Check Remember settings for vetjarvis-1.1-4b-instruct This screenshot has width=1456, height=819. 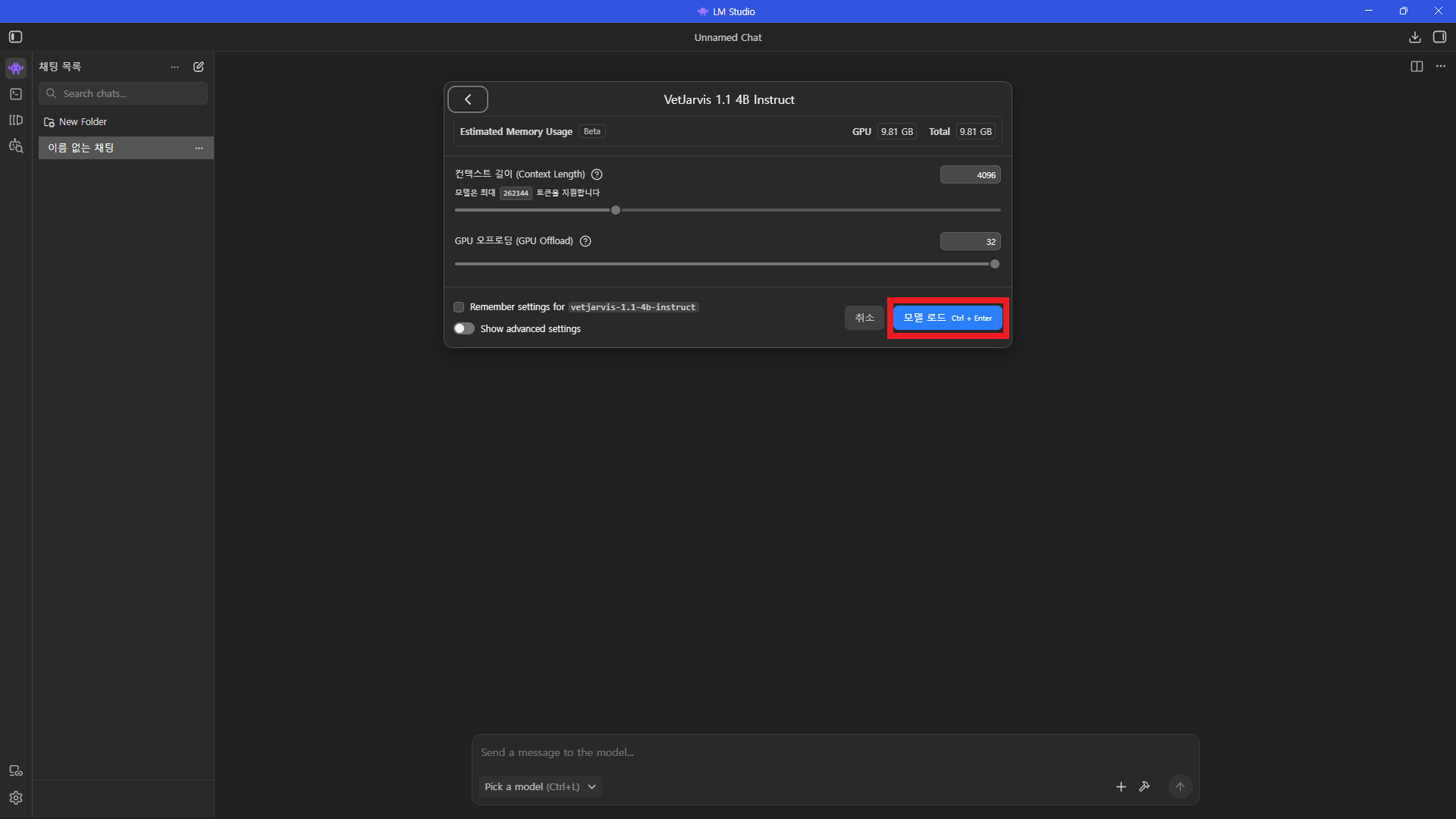coord(459,307)
